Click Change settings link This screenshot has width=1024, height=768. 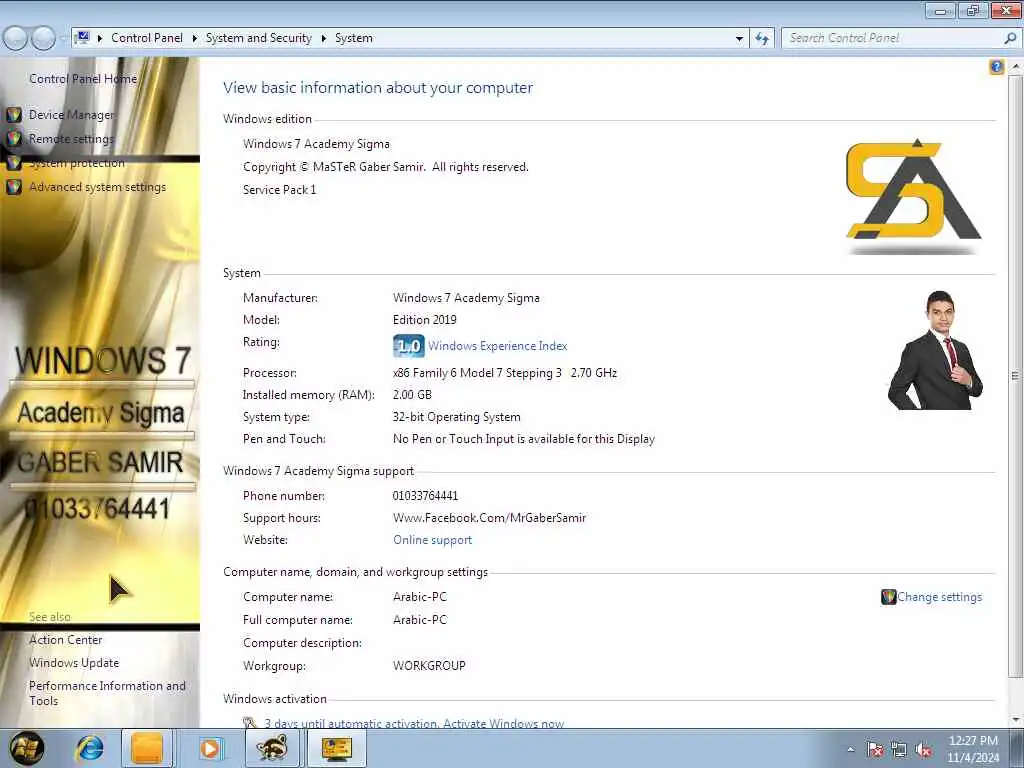(x=939, y=597)
